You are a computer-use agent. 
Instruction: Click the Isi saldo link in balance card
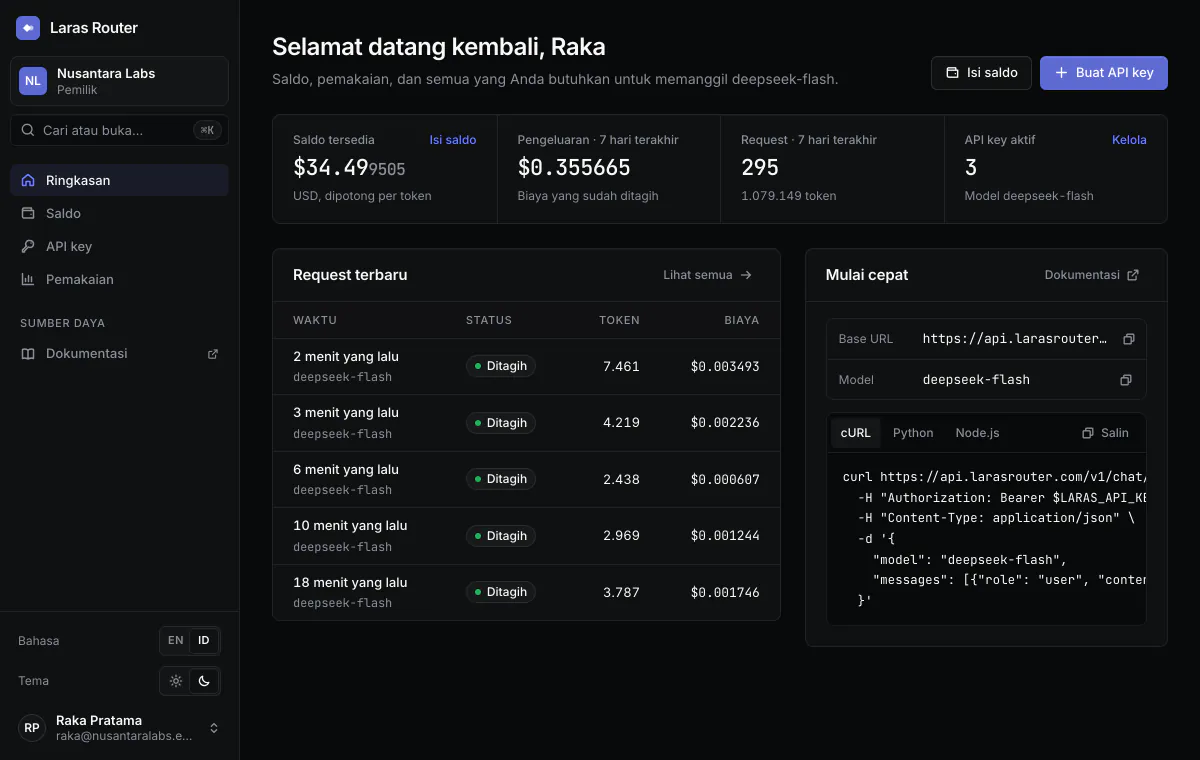(453, 140)
